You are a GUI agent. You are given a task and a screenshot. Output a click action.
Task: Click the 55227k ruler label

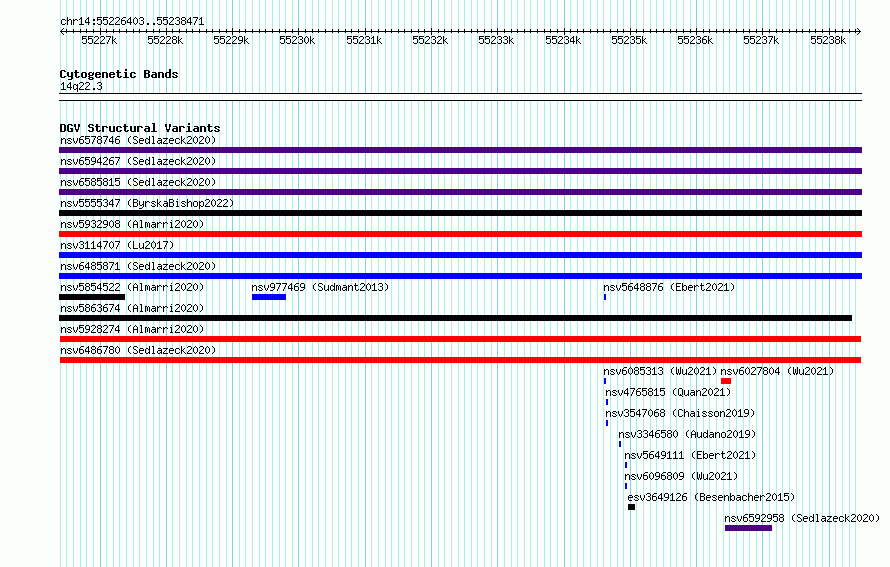coord(99,40)
